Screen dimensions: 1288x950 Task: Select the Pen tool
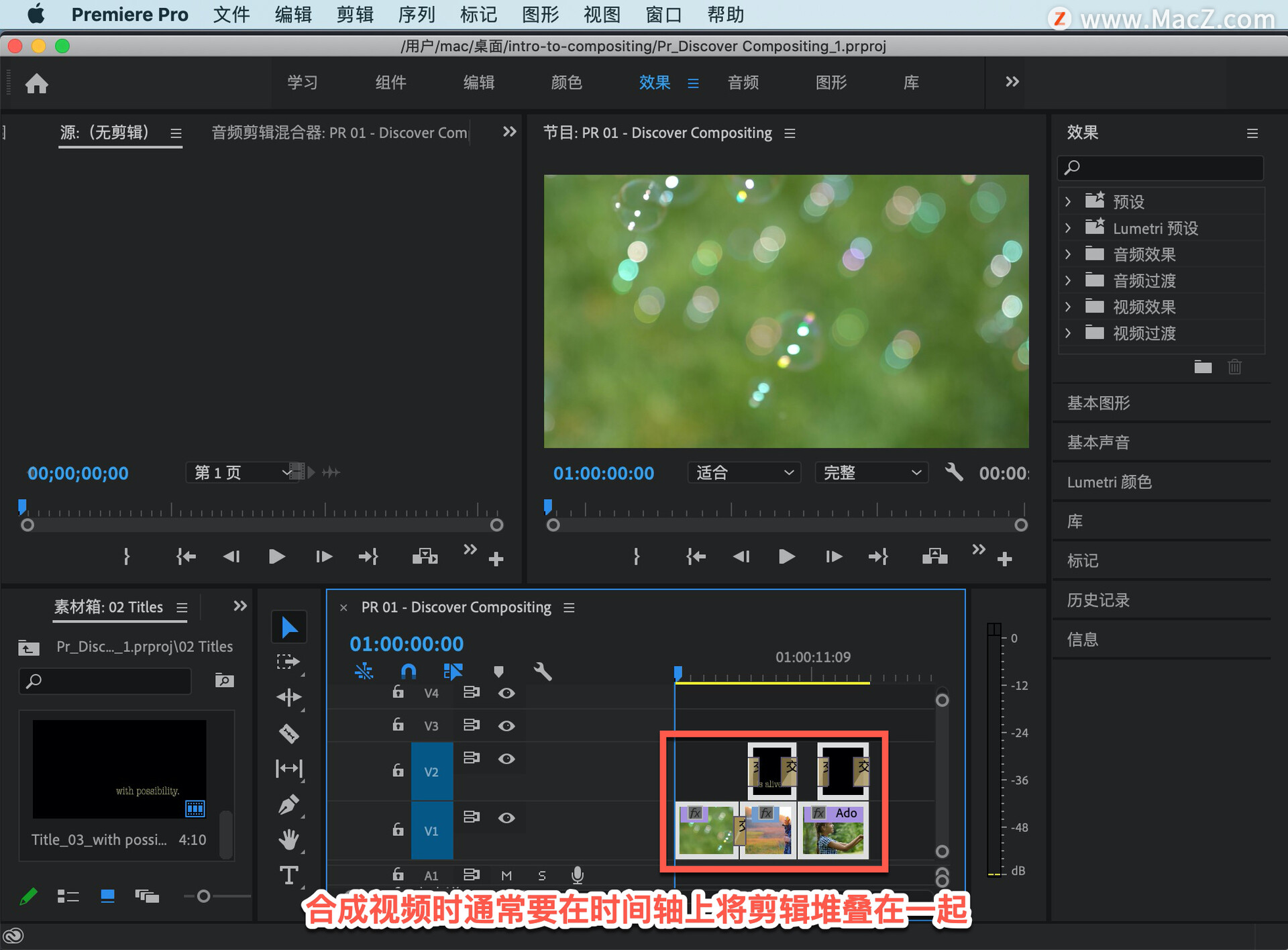coord(289,804)
